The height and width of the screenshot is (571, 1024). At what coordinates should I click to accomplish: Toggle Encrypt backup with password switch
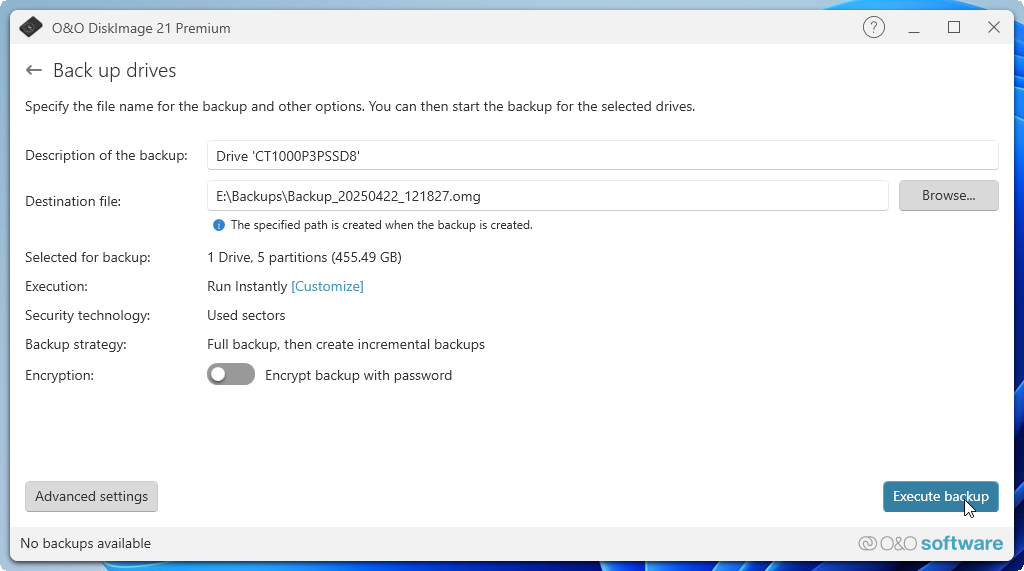coord(231,374)
